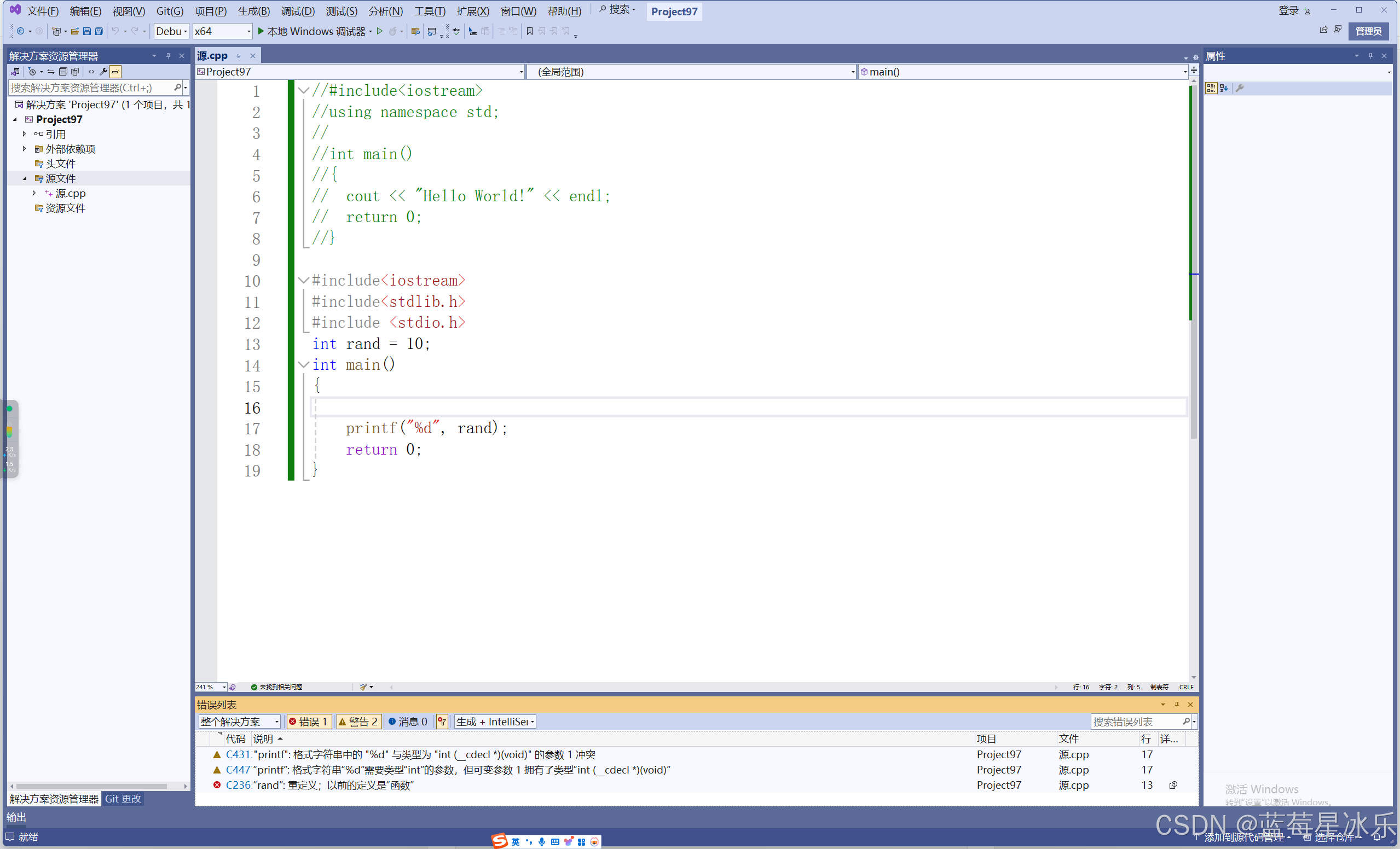Open the 生成 + IntelliSense dropdown
The image size is (1400, 849).
tap(495, 721)
